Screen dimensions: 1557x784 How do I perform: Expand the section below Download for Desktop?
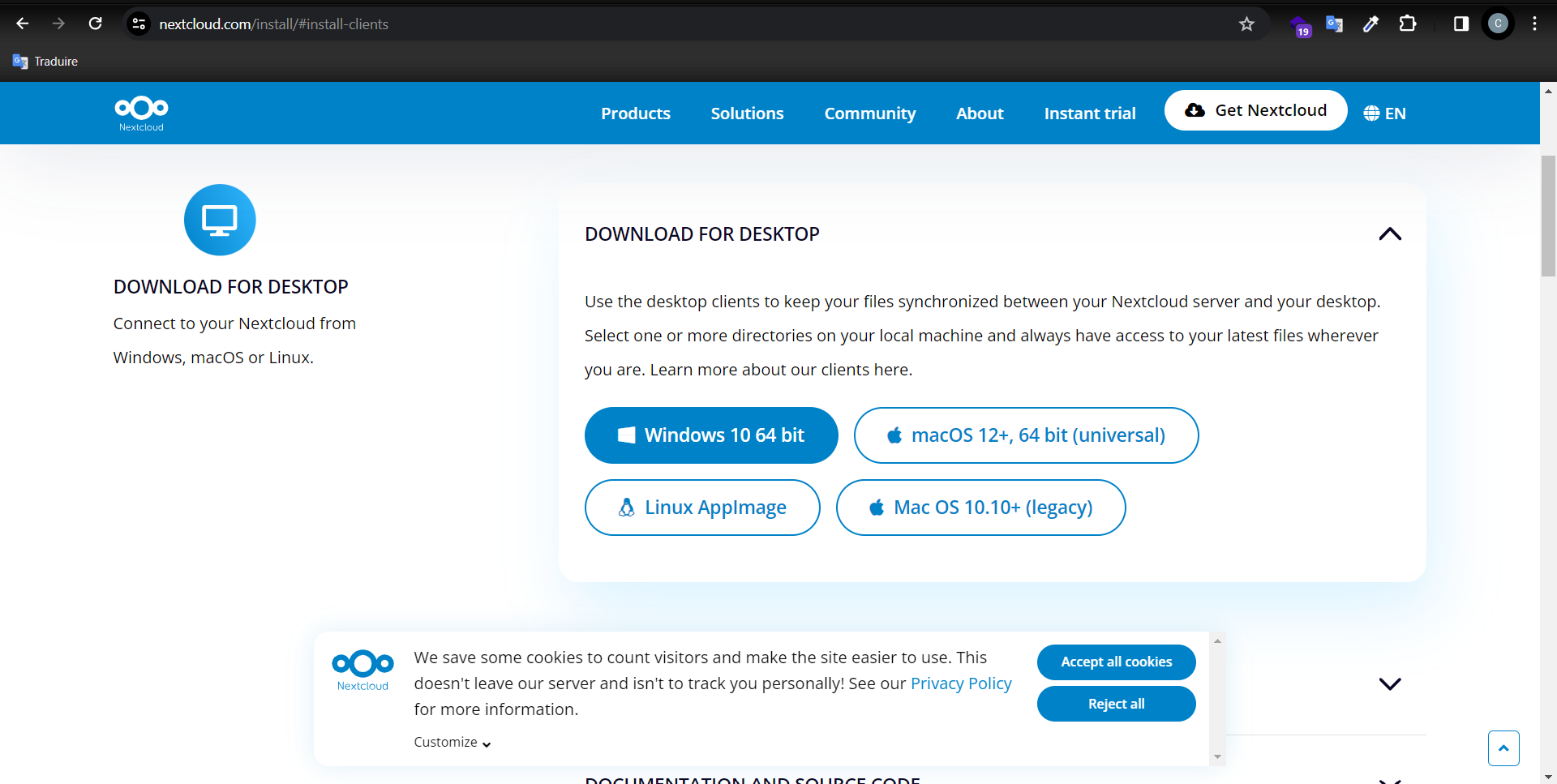(1390, 684)
